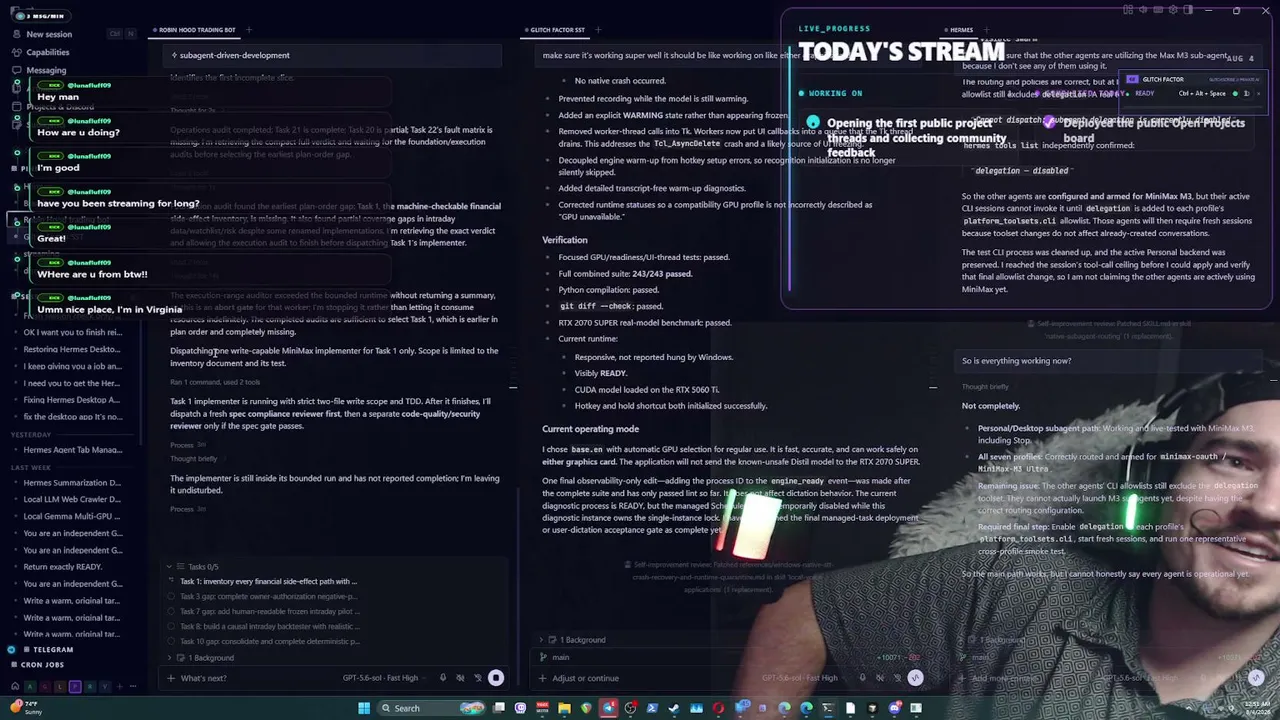Image resolution: width=1280 pixels, height=720 pixels.
Task: Select the A profile badge in sidebar footer
Action: pos(30,686)
